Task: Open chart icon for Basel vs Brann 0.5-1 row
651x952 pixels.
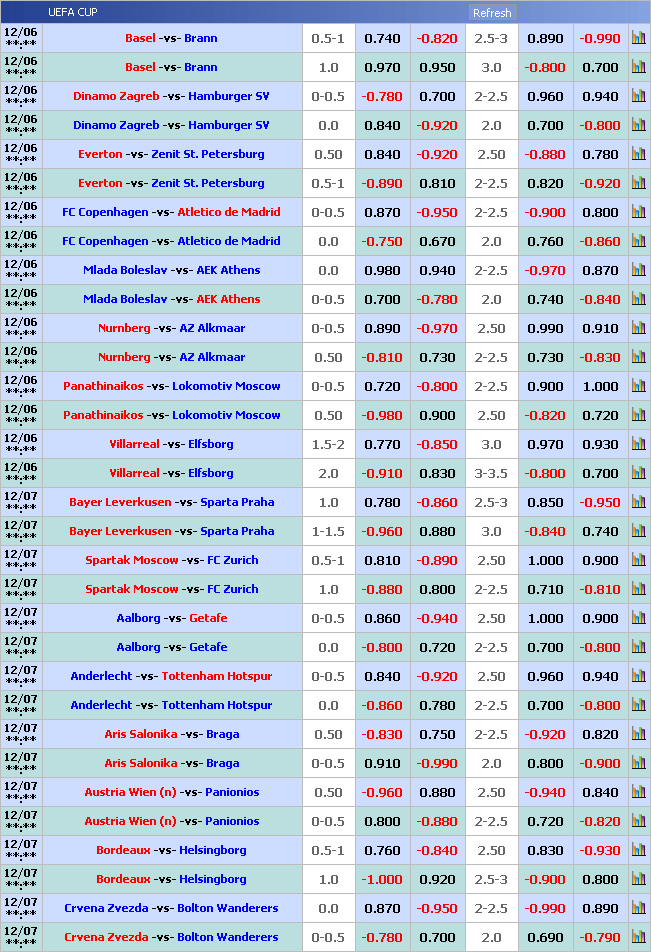Action: (x=638, y=38)
